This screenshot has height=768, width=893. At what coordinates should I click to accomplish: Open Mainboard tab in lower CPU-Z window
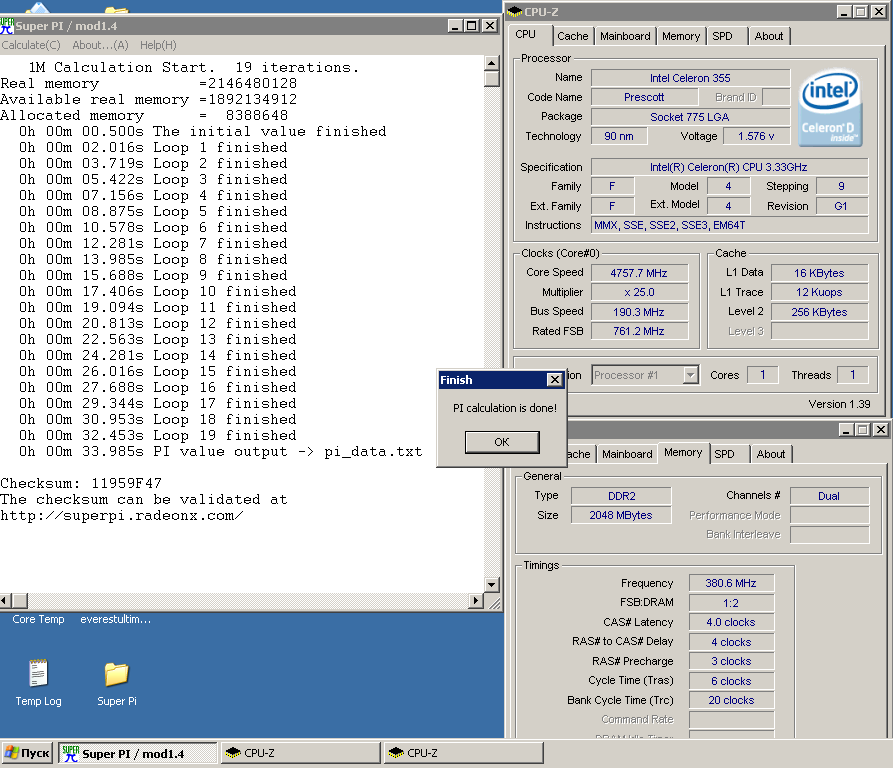(x=627, y=454)
